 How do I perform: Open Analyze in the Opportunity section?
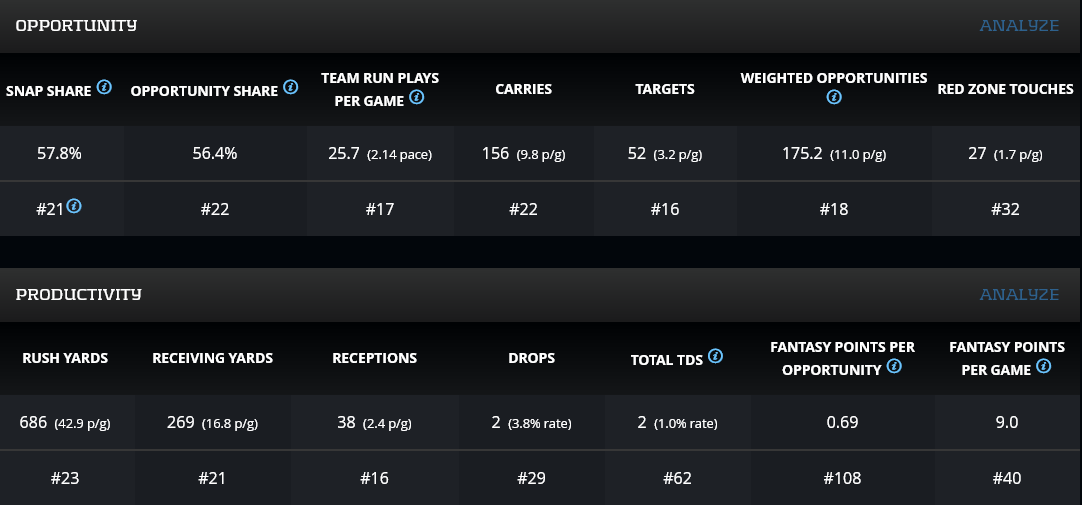tap(1019, 25)
